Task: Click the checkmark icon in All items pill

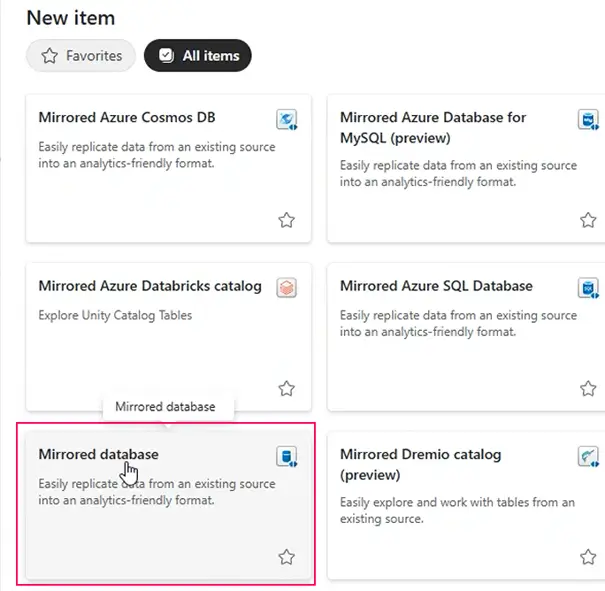Action: [166, 56]
